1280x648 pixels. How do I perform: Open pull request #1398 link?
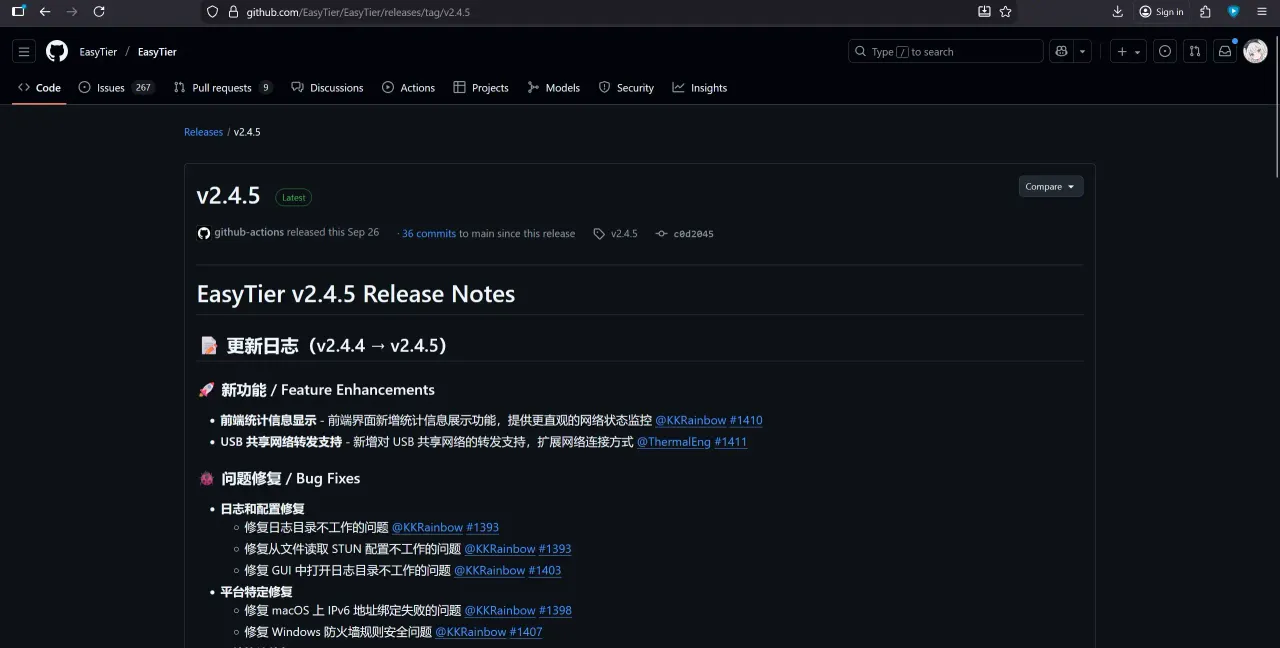[x=555, y=610]
